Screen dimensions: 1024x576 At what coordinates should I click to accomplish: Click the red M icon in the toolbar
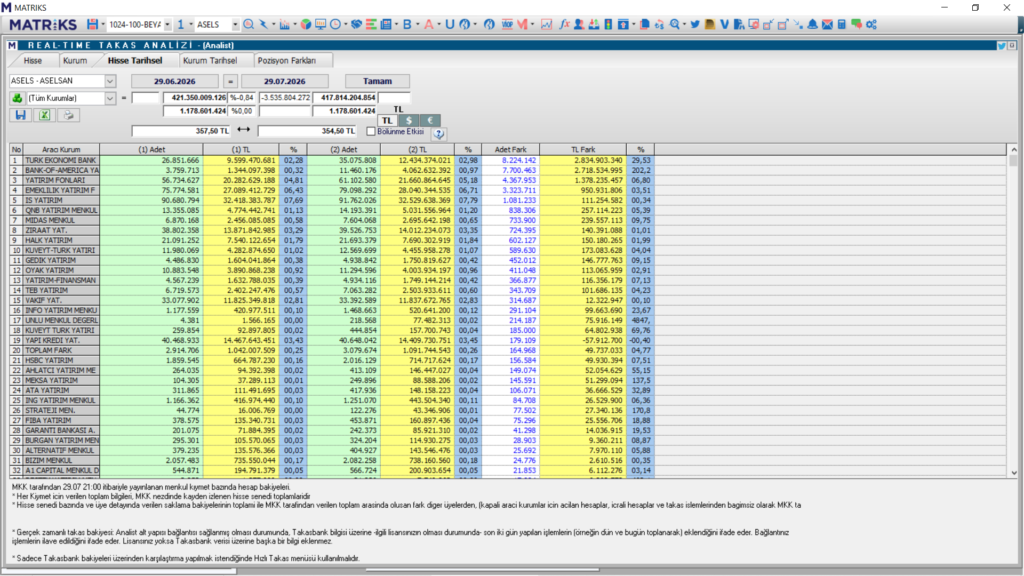(x=522, y=24)
